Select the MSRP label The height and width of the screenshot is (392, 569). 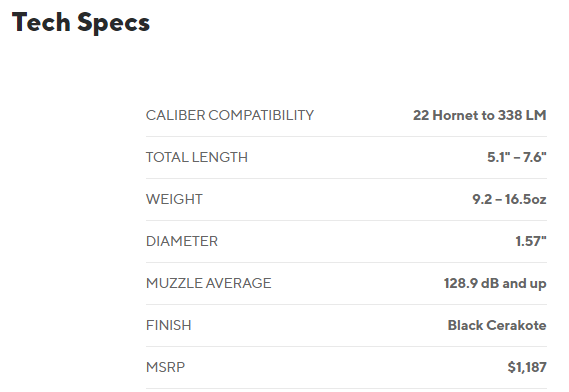[165, 367]
